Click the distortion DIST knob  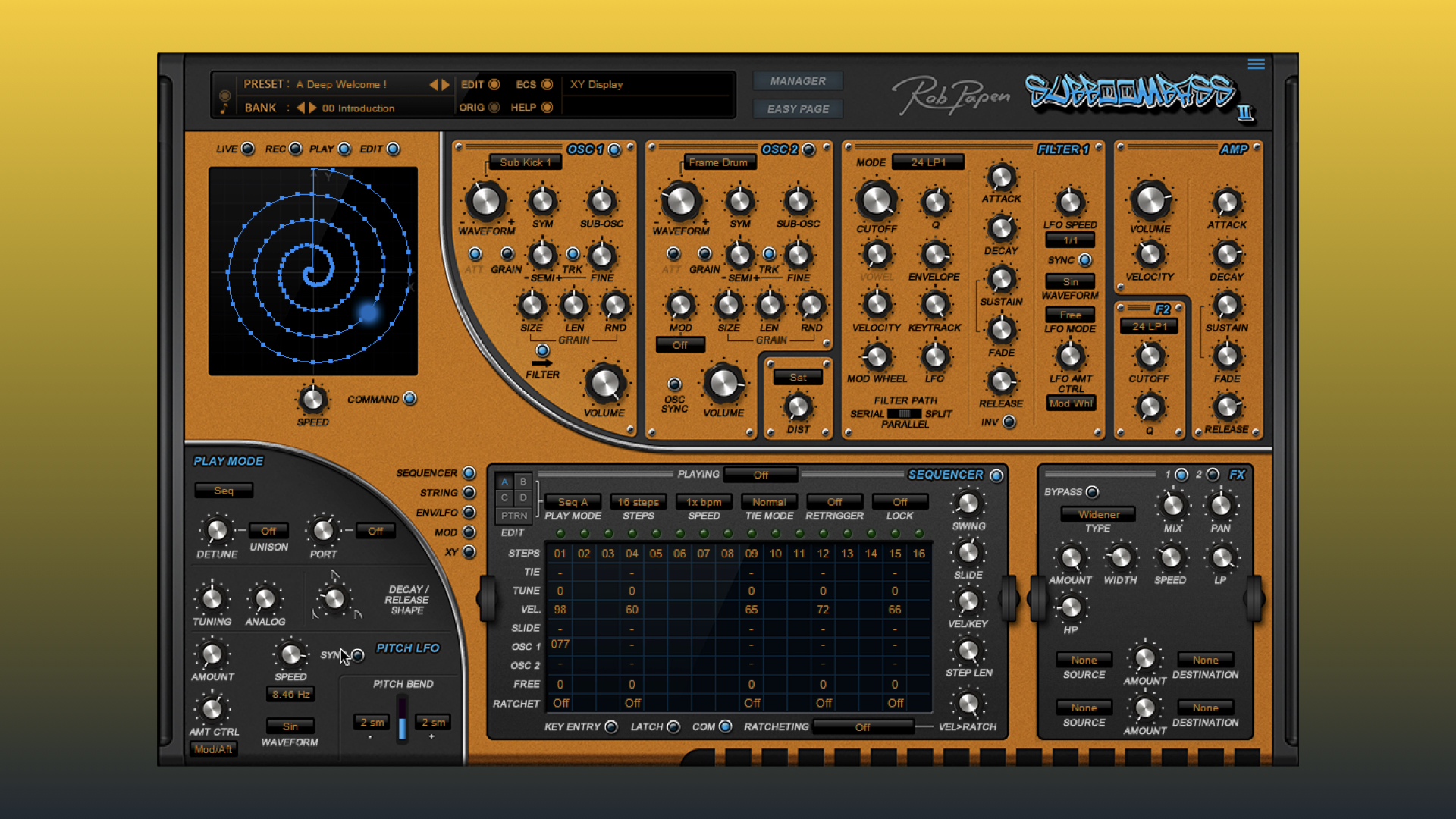tap(798, 407)
